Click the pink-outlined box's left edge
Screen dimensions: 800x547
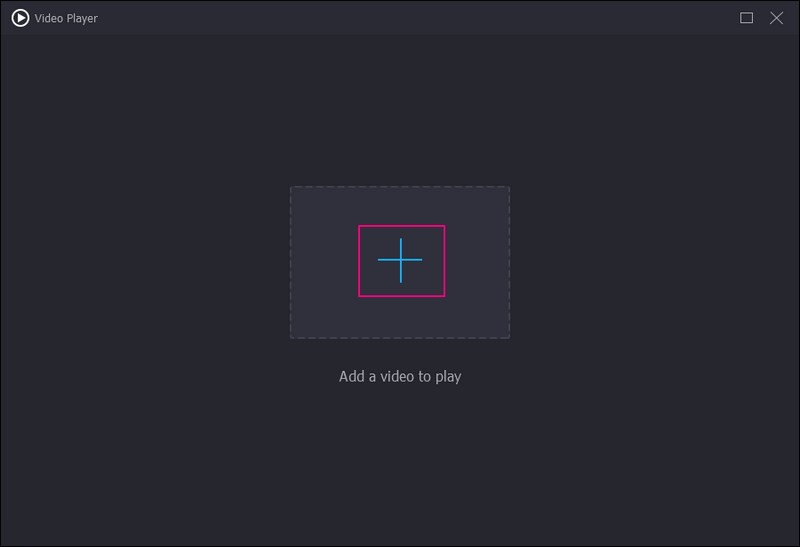360,261
